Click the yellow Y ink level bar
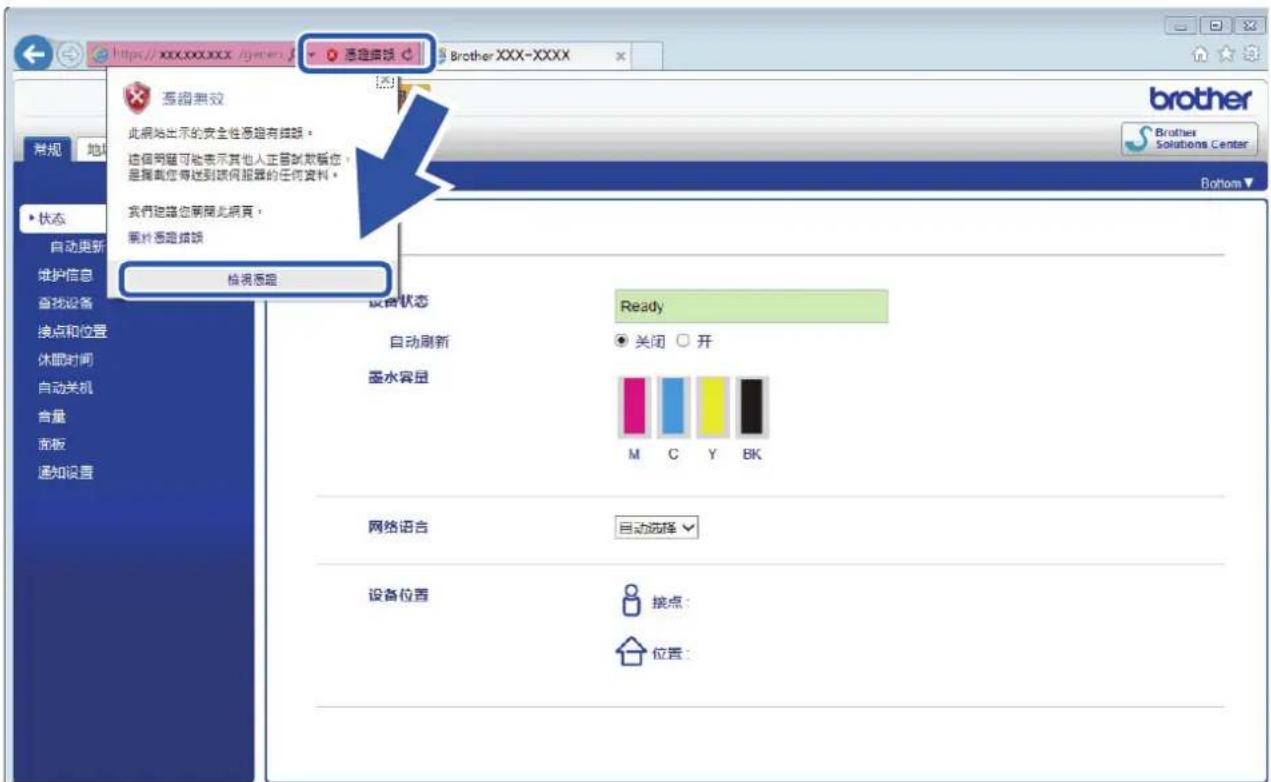1271x782 pixels. tap(712, 406)
